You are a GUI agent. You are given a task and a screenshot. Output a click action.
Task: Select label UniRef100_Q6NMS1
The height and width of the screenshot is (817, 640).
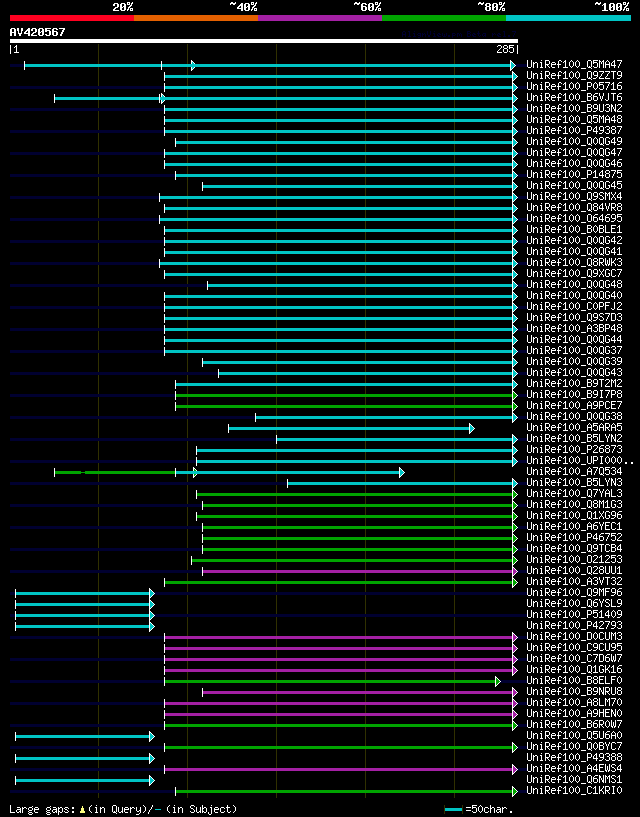point(574,779)
